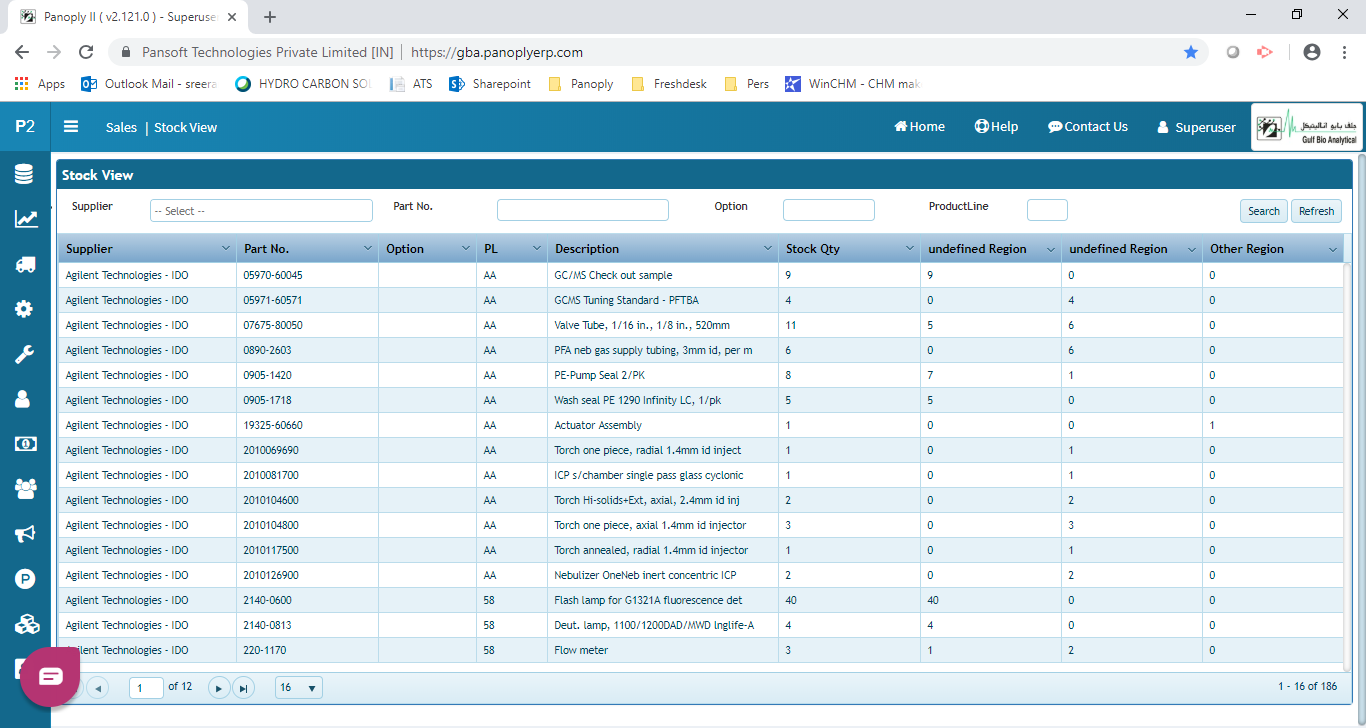Open Option column menu arrow

pyautogui.click(x=466, y=249)
